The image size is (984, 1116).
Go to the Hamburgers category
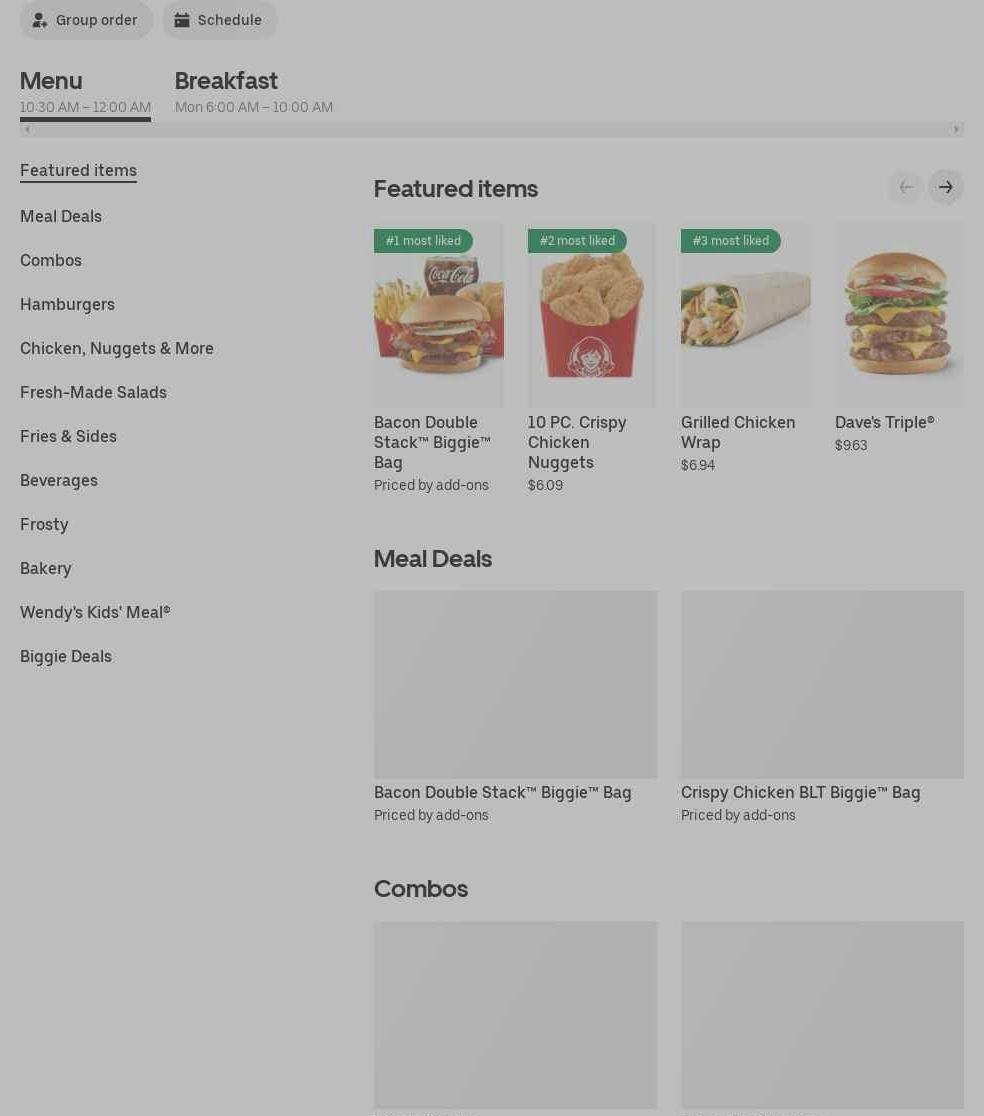pyautogui.click(x=68, y=305)
